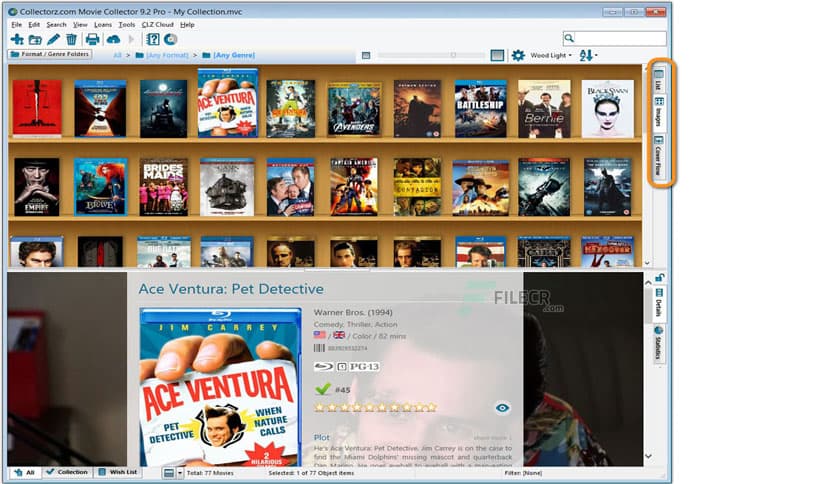
Task: Switch to the Images view tab
Action: 659,111
